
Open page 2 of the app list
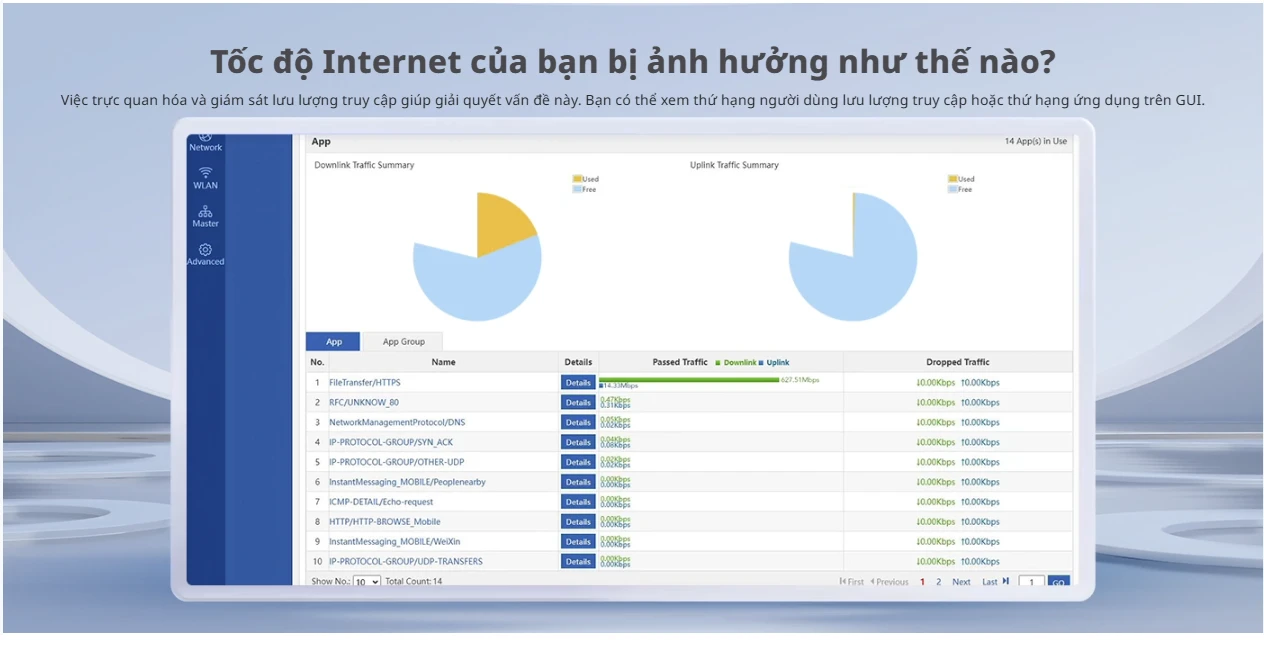[x=938, y=582]
